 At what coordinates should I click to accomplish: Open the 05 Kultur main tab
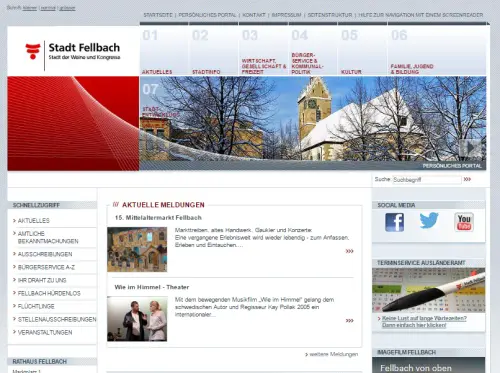tap(363, 51)
